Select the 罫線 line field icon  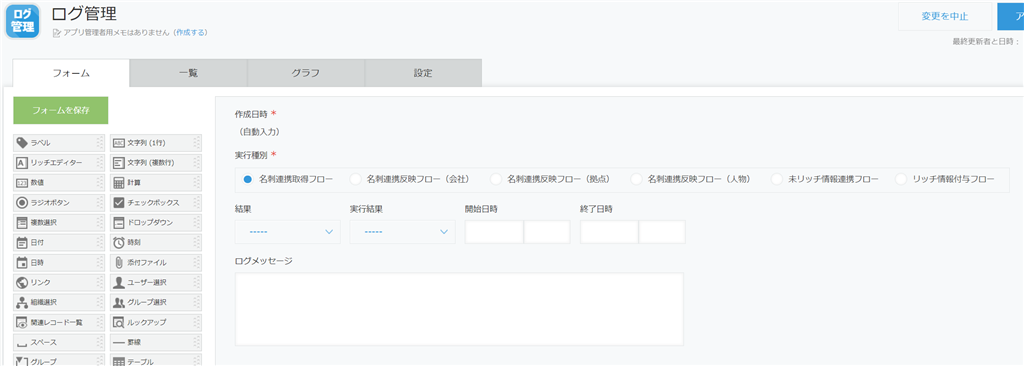pyautogui.click(x=119, y=342)
